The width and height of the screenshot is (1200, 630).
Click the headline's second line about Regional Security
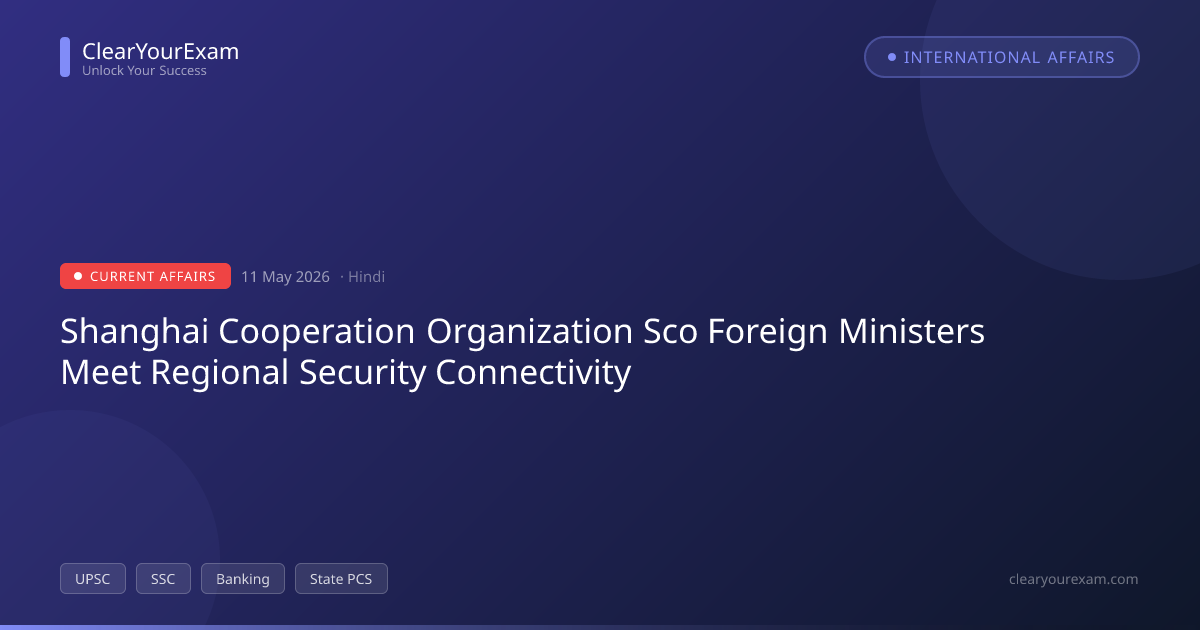[x=346, y=373]
